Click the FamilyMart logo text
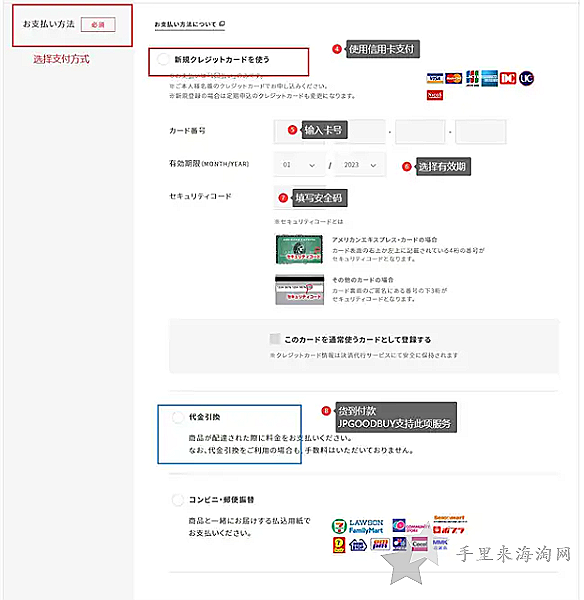Screen dimensions: 584x600 tap(366, 531)
